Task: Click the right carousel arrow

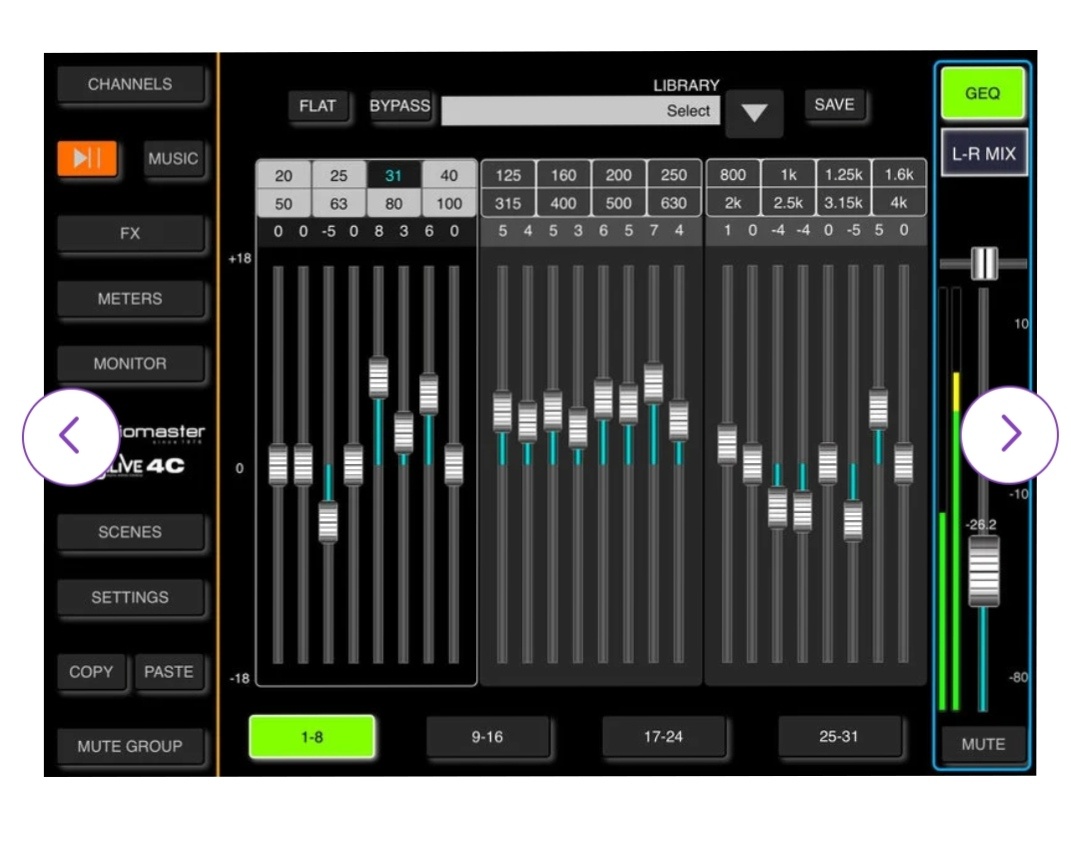Action: 1009,434
